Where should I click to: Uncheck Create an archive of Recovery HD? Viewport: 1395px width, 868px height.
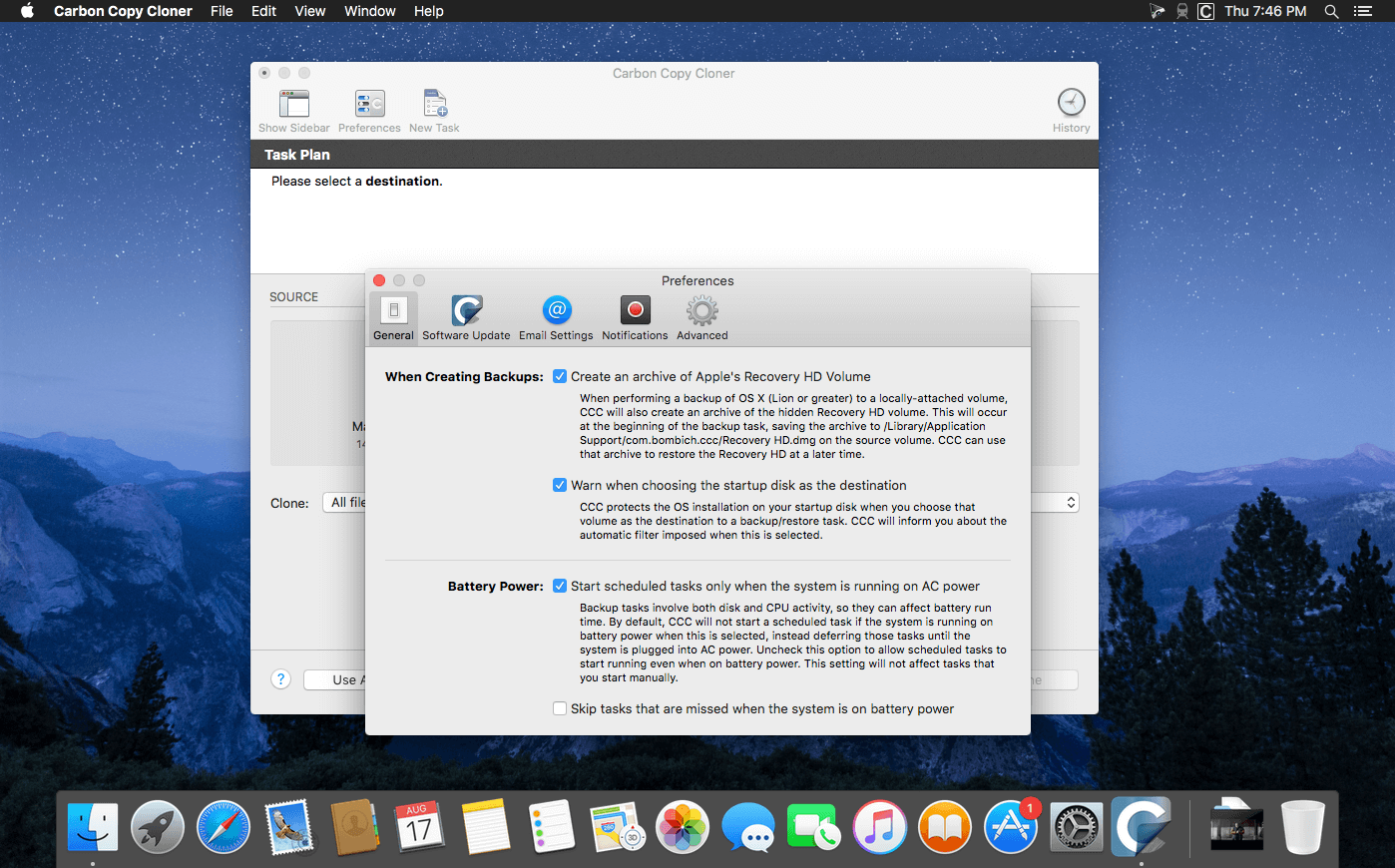tap(560, 376)
